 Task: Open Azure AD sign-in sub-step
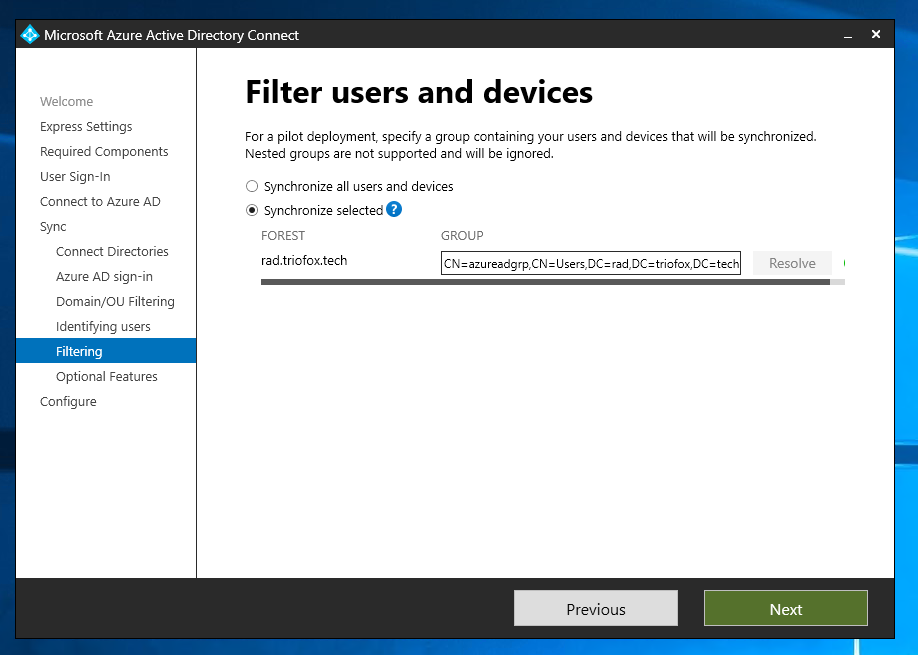(104, 276)
